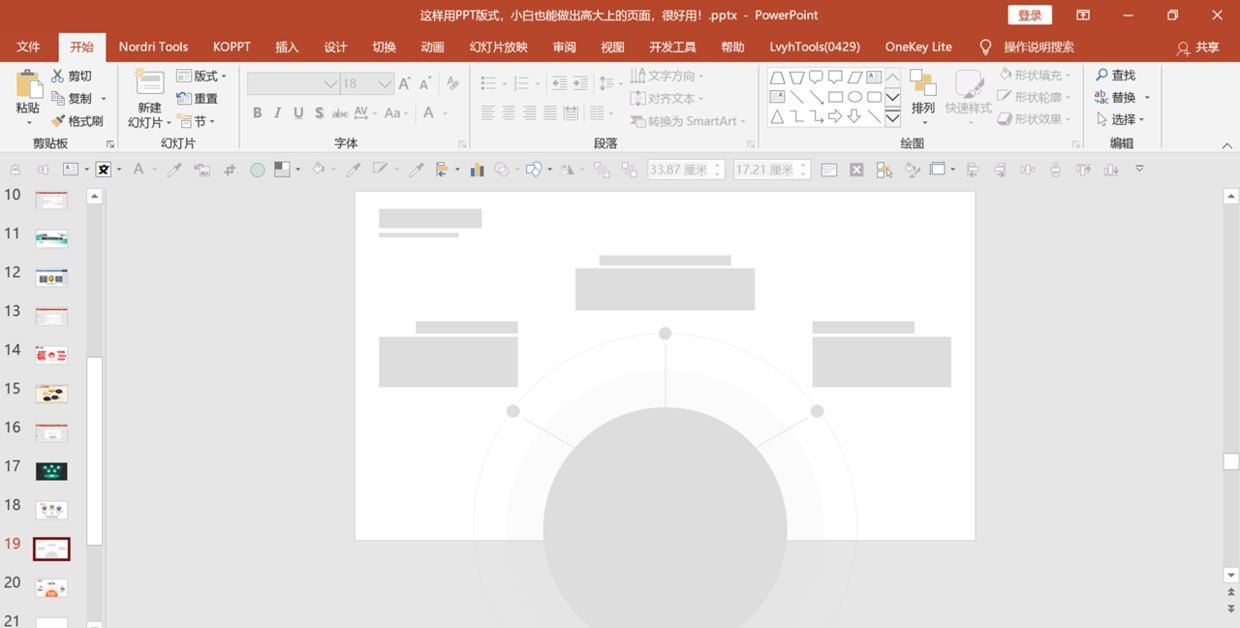Click the align left icon in quick toolbar
1240x628 pixels.
click(972, 170)
